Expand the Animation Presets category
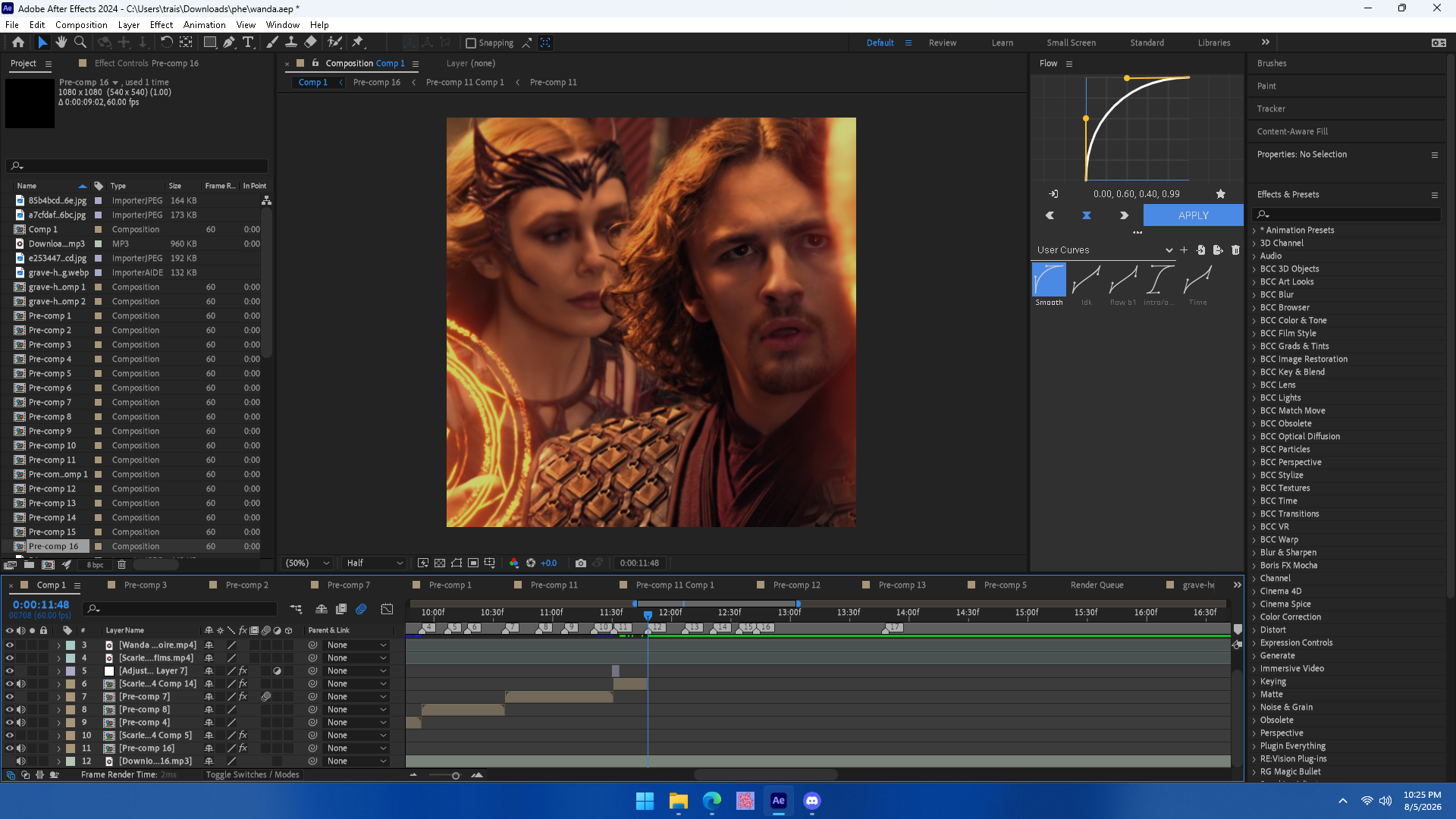 1254,231
